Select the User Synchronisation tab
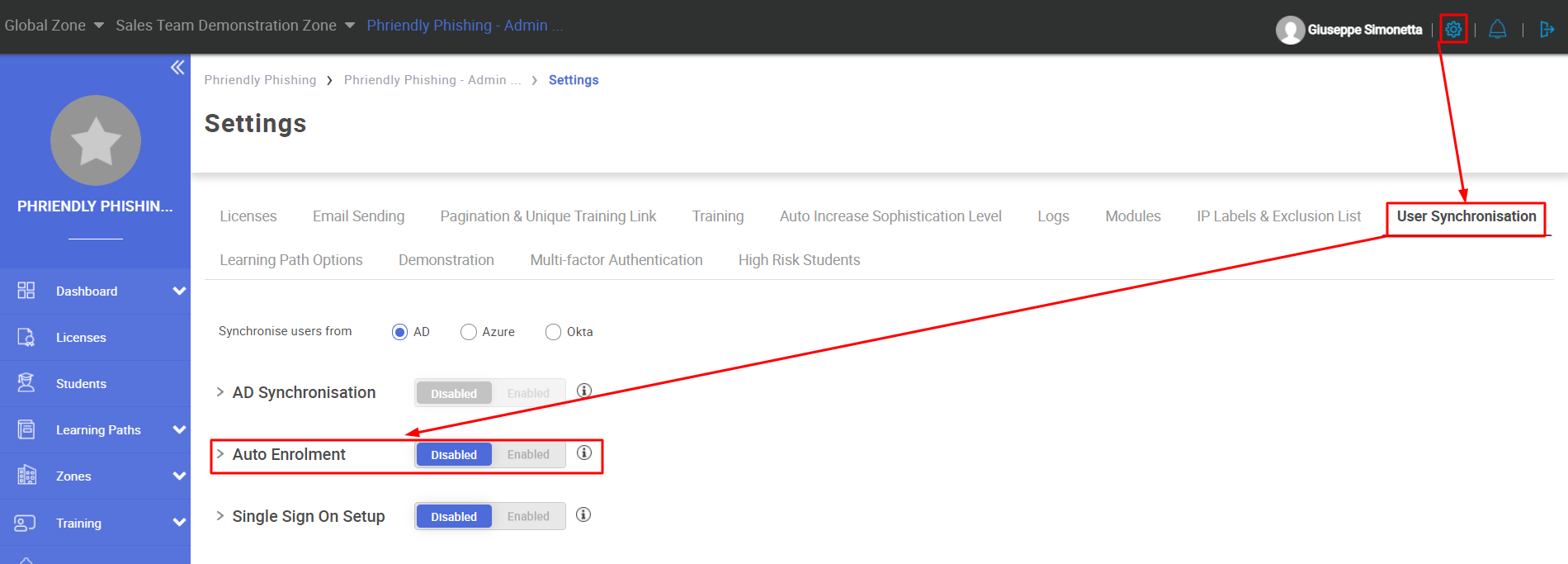Viewport: 1568px width, 564px height. coord(1466,216)
